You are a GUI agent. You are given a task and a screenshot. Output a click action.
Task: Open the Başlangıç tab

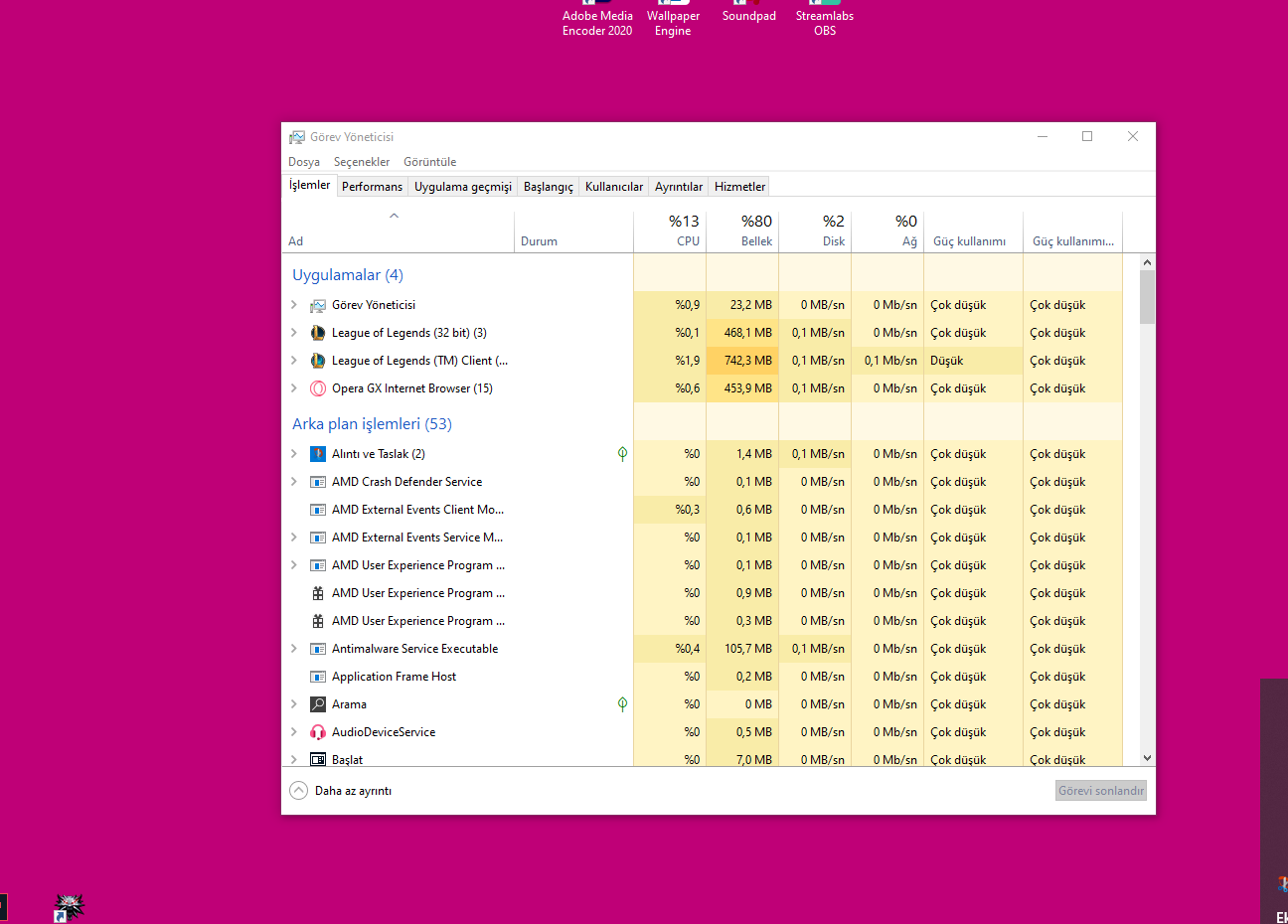tap(549, 187)
